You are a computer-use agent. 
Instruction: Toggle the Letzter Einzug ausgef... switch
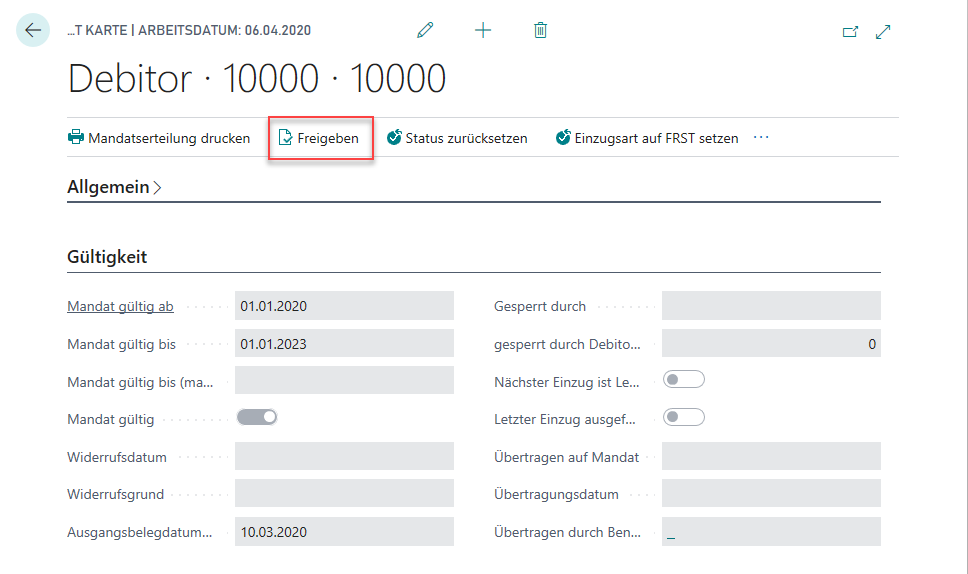coord(684,417)
